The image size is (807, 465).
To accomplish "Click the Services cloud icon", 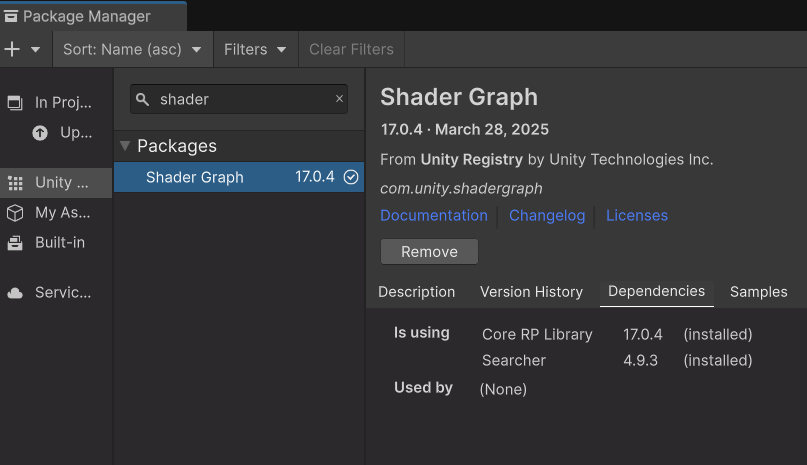I will tap(15, 293).
